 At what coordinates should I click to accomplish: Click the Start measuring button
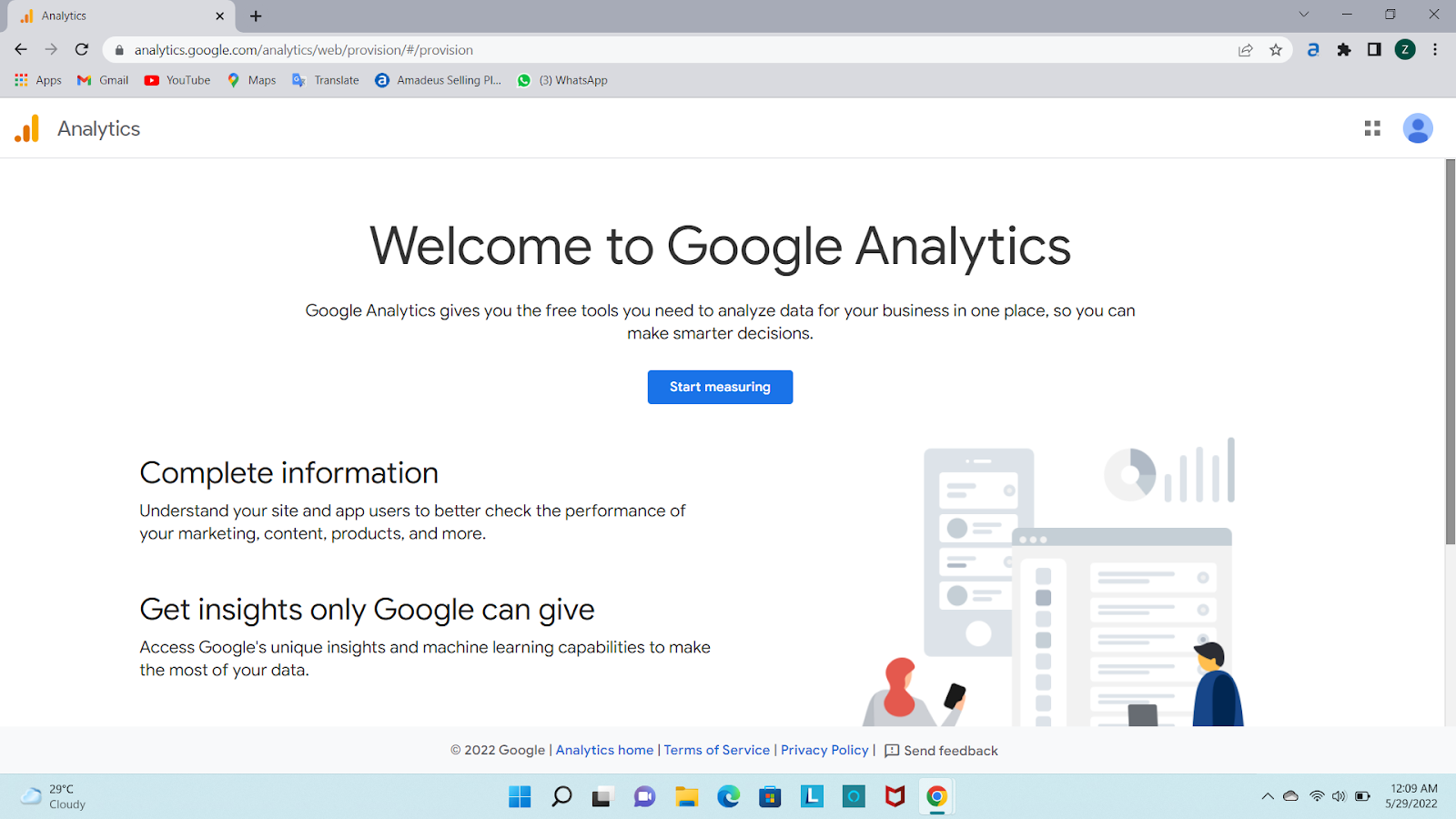coord(720,387)
